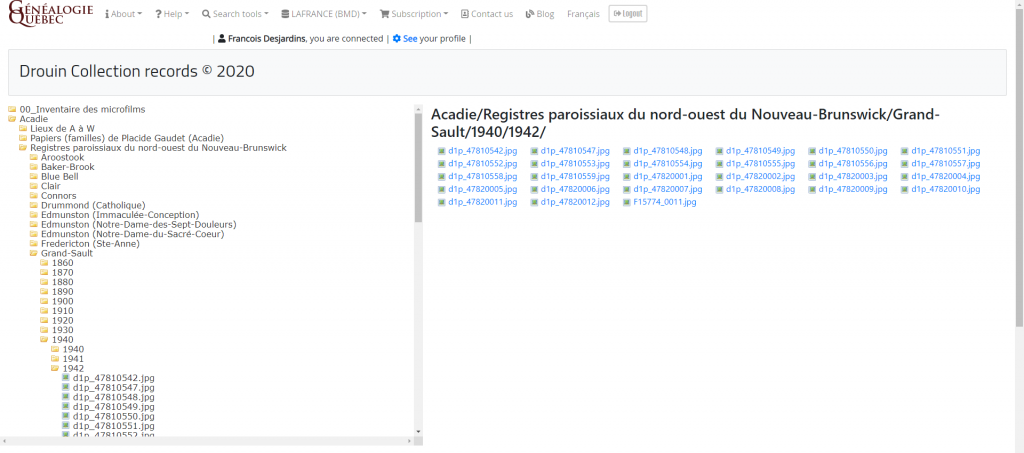Click the file icon for F15774_0011.jpg

coord(627,202)
